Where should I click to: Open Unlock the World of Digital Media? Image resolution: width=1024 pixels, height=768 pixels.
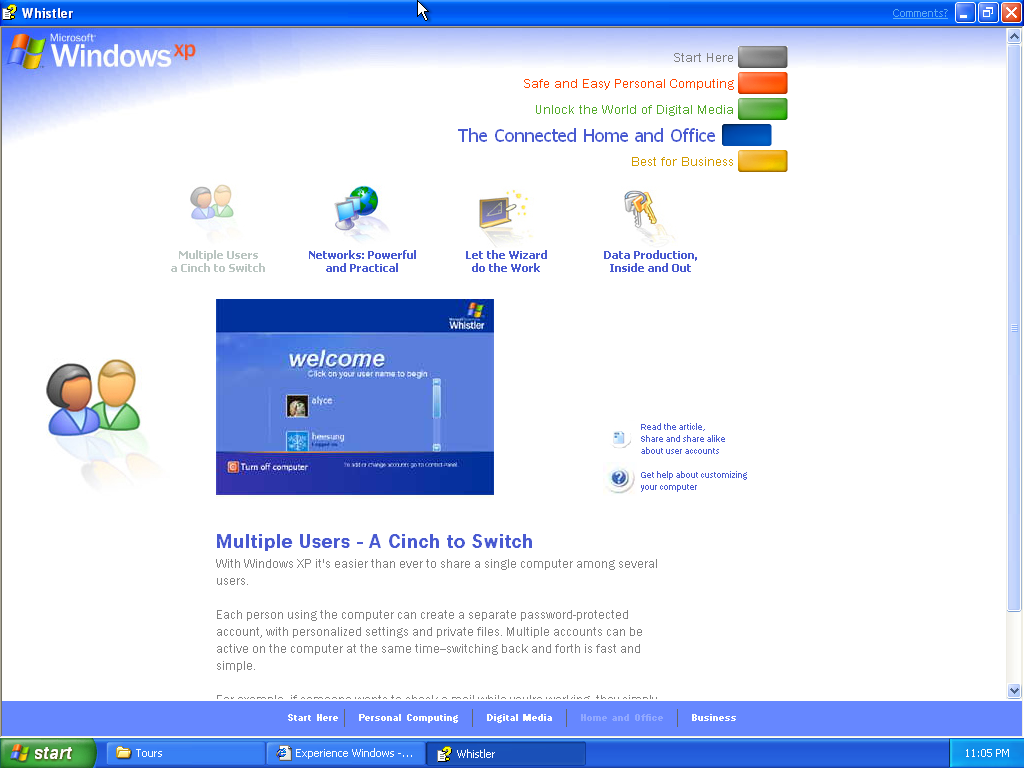pos(634,110)
